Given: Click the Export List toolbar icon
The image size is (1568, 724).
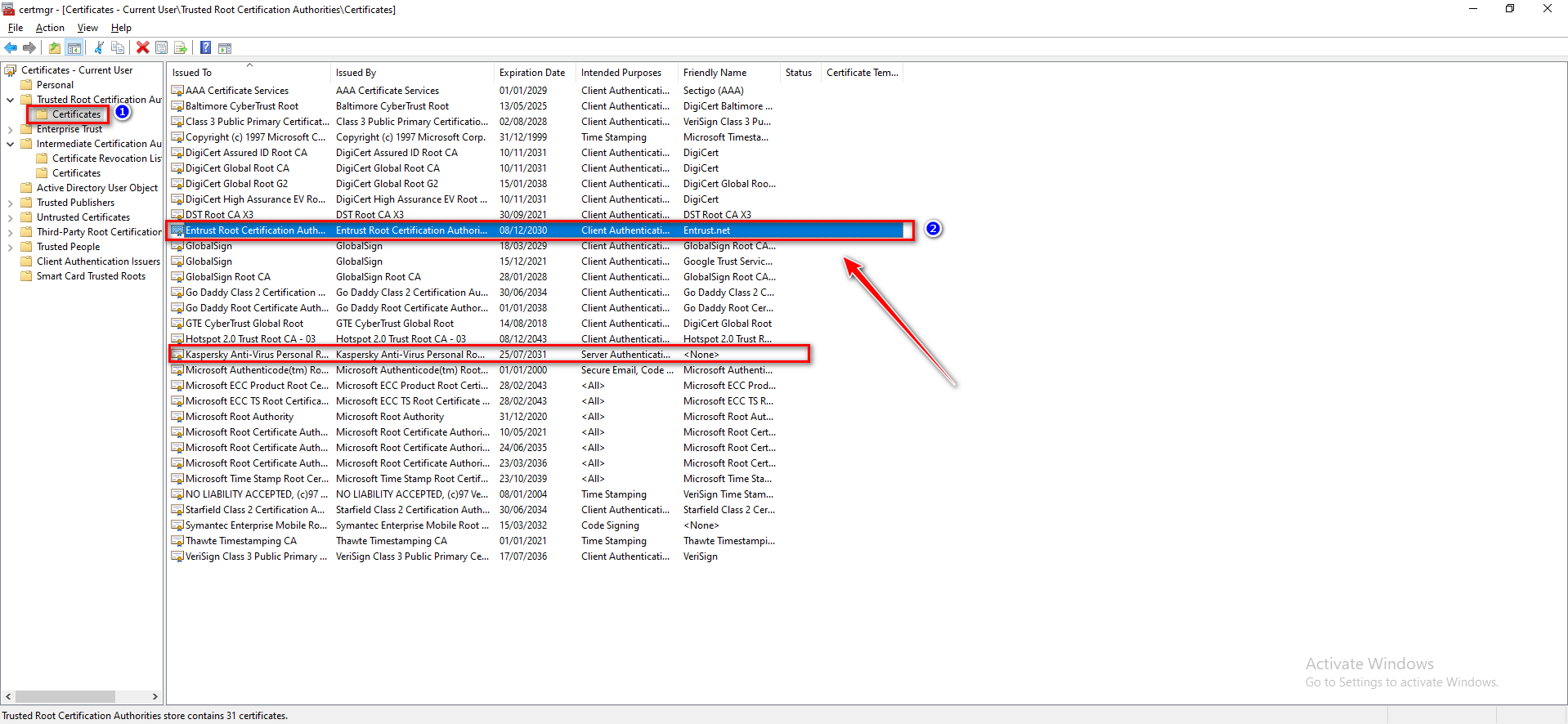Looking at the screenshot, I should 181,47.
